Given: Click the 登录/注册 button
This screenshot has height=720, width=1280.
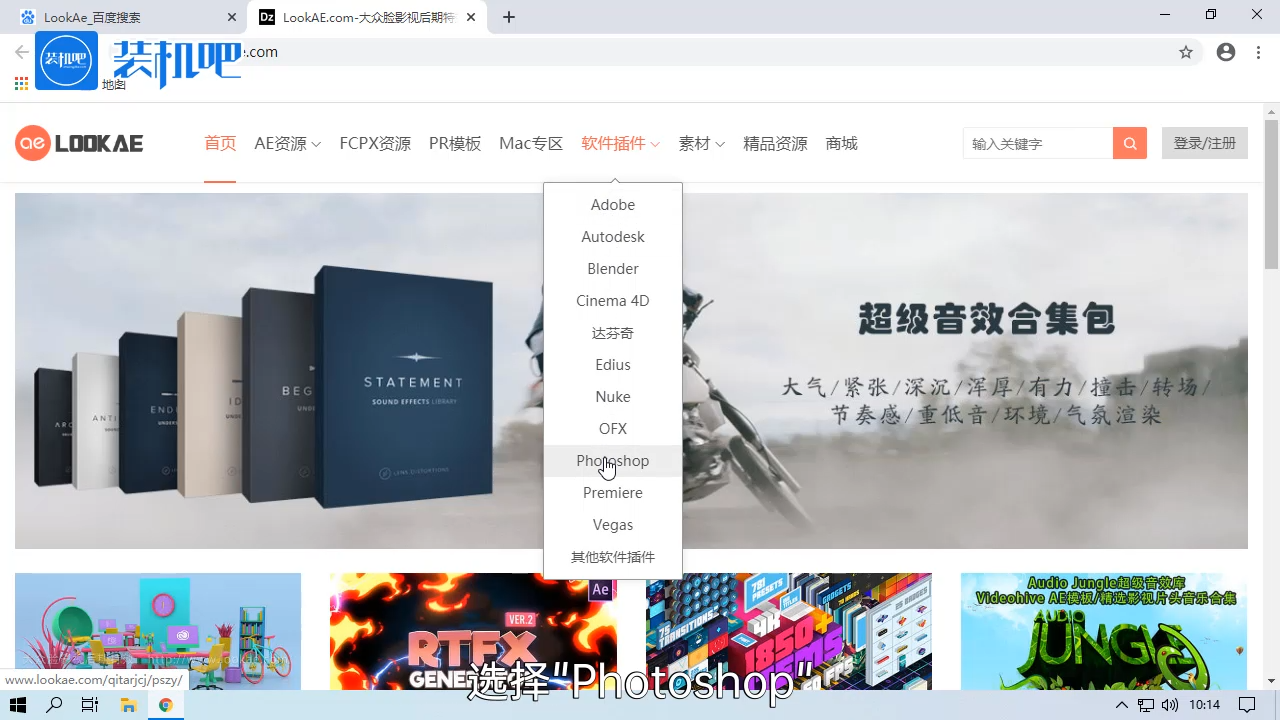Looking at the screenshot, I should coord(1204,143).
